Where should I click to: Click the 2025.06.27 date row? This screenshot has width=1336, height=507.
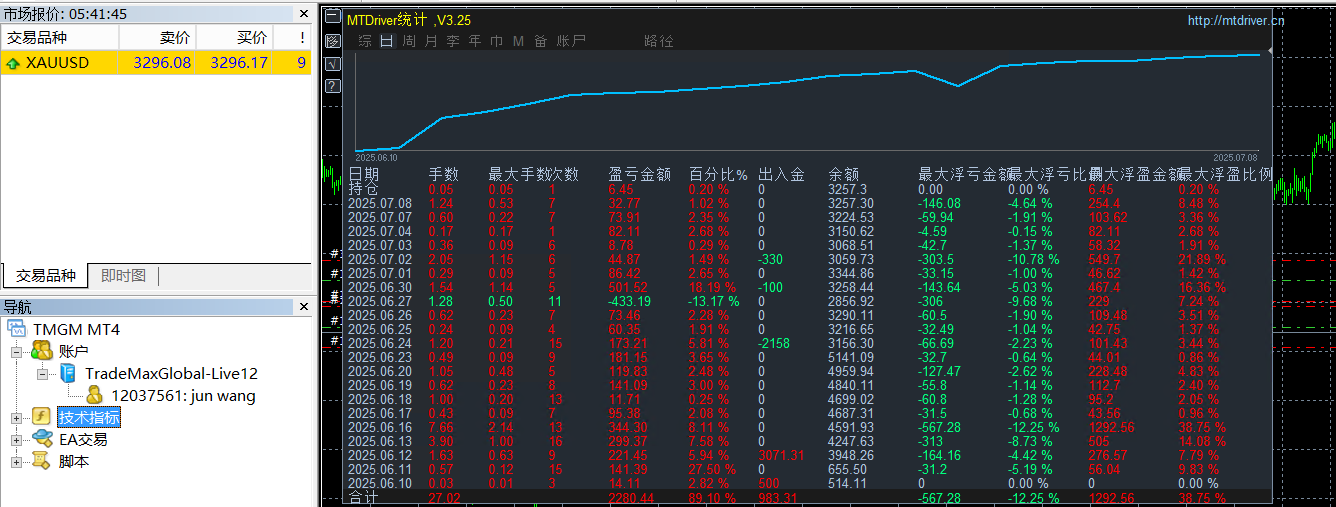pos(379,300)
